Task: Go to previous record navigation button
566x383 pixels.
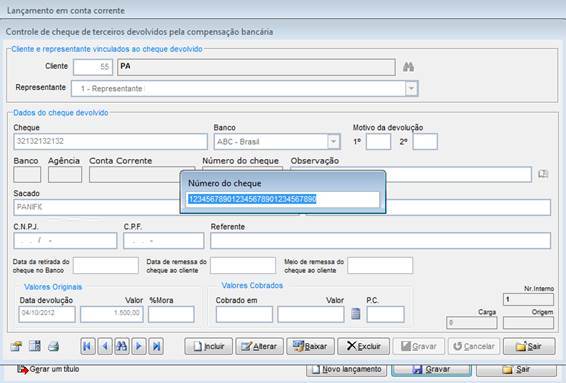Action: [x=105, y=347]
